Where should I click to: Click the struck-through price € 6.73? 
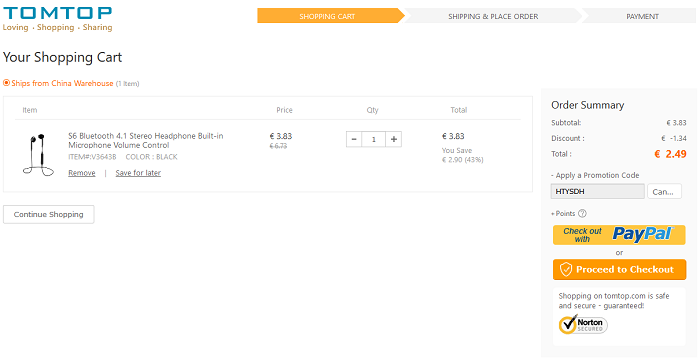point(279,146)
